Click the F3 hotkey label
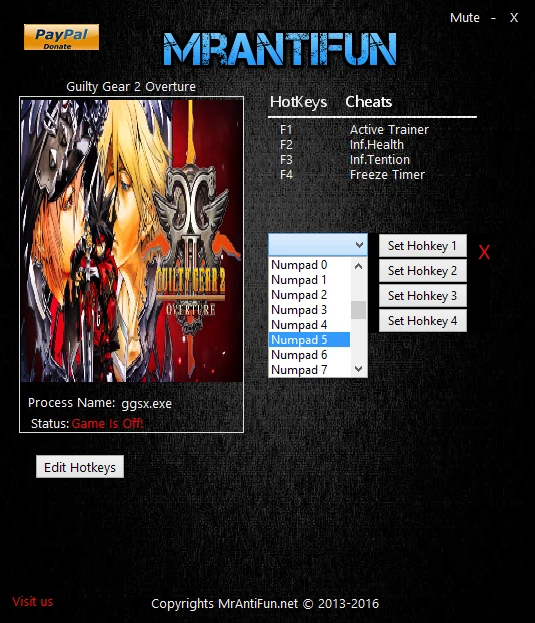The height and width of the screenshot is (623, 535). tap(286, 160)
